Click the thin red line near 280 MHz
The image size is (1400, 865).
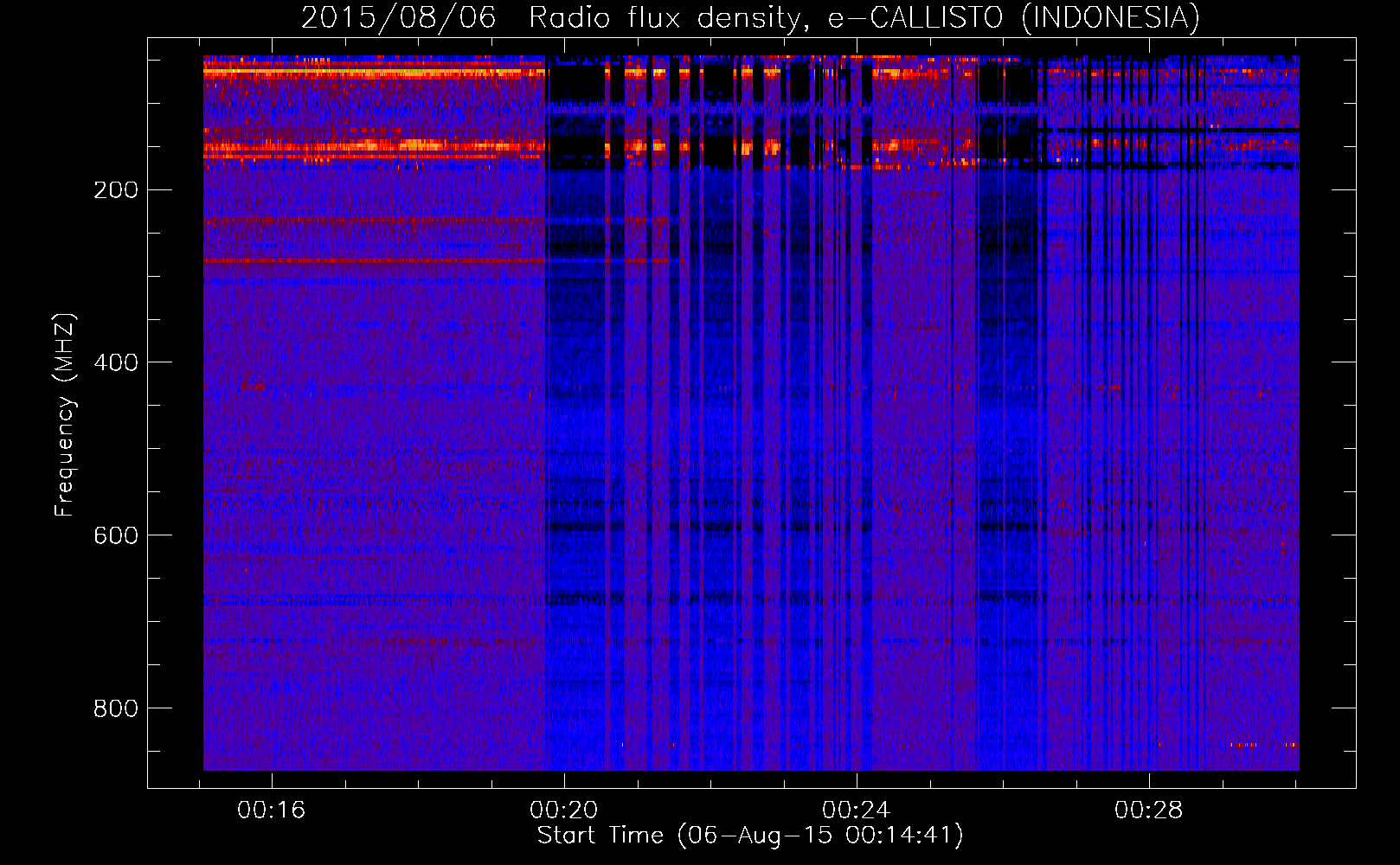pos(372,259)
